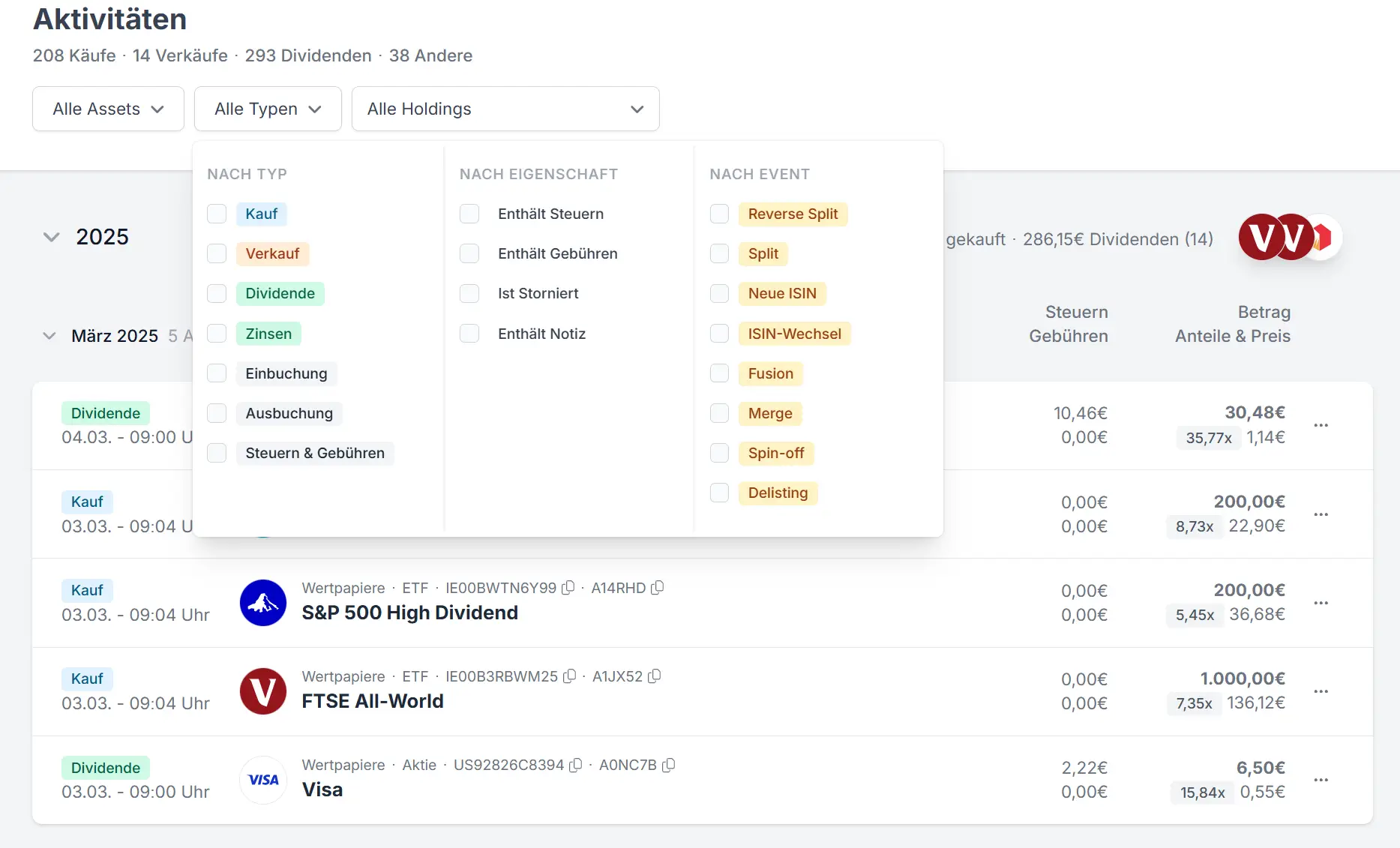
Task: Tick the Einbuchung checkbox
Action: pos(217,373)
